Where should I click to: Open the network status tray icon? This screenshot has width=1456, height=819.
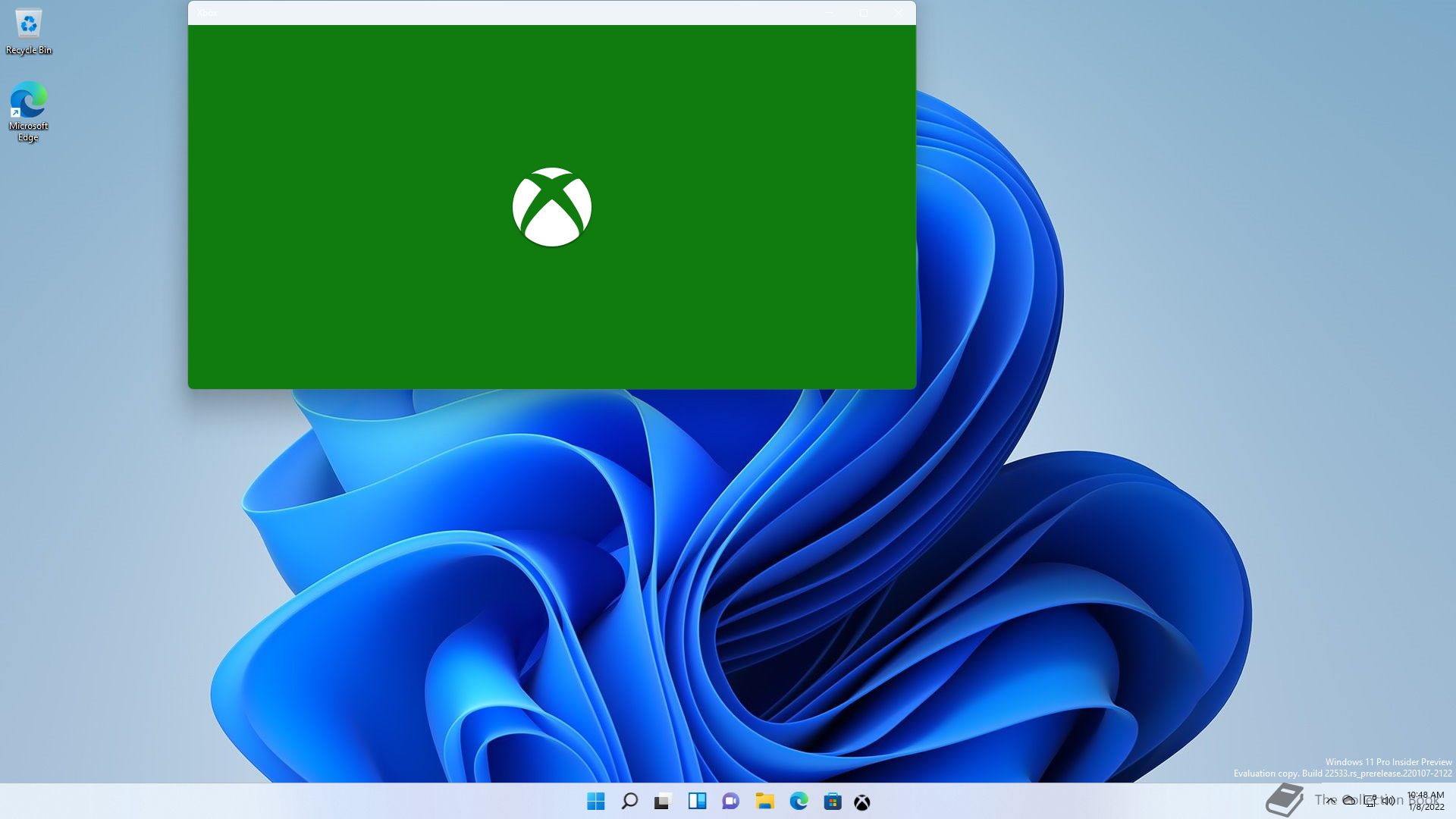click(1370, 801)
